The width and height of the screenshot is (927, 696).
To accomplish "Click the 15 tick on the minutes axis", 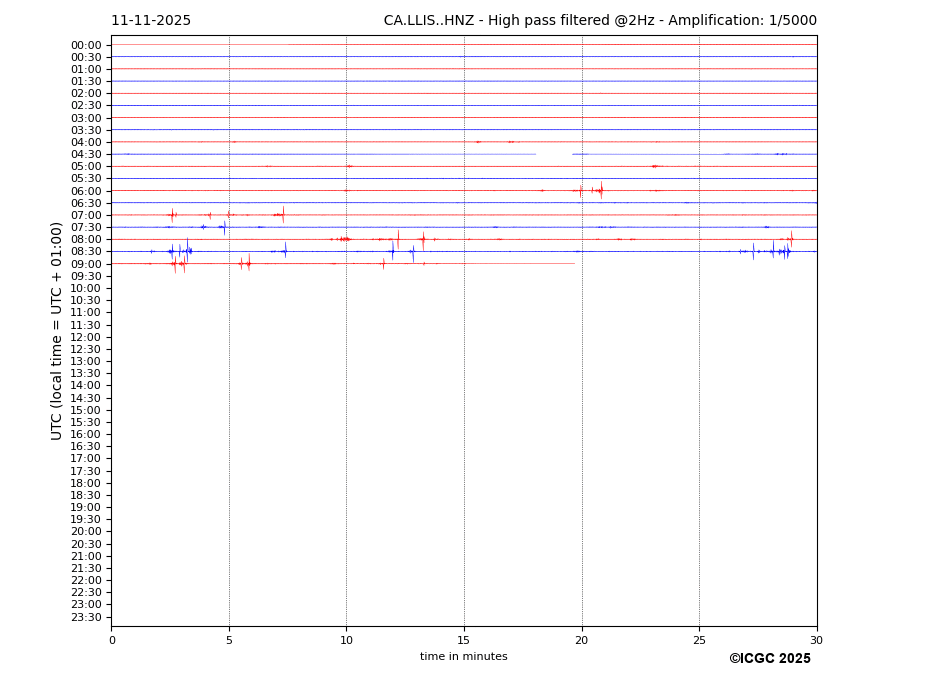I will tap(464, 640).
